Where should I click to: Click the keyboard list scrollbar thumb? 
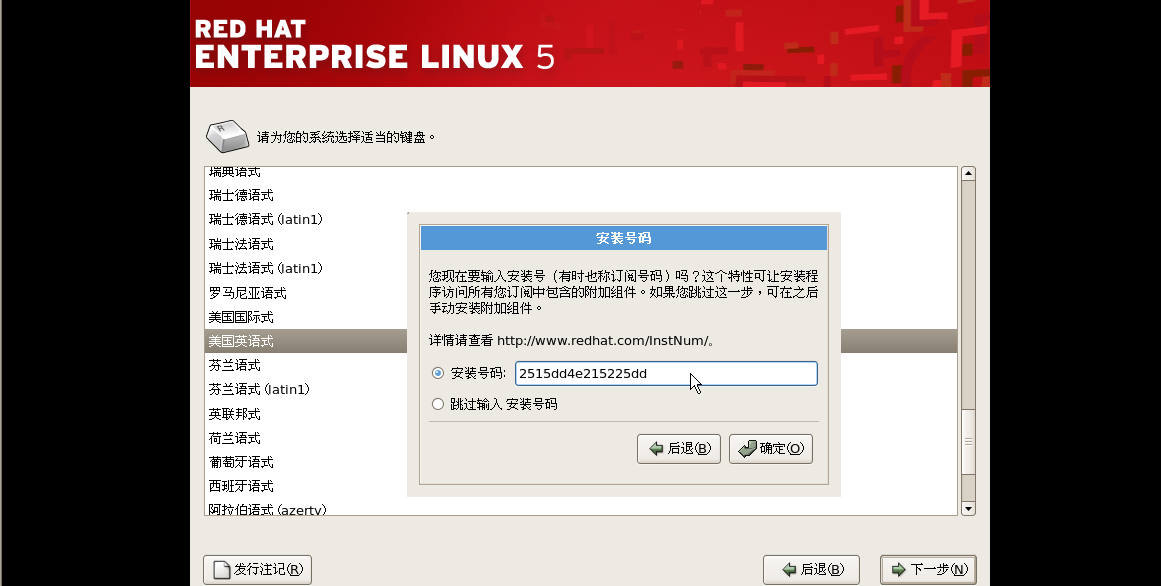(967, 440)
